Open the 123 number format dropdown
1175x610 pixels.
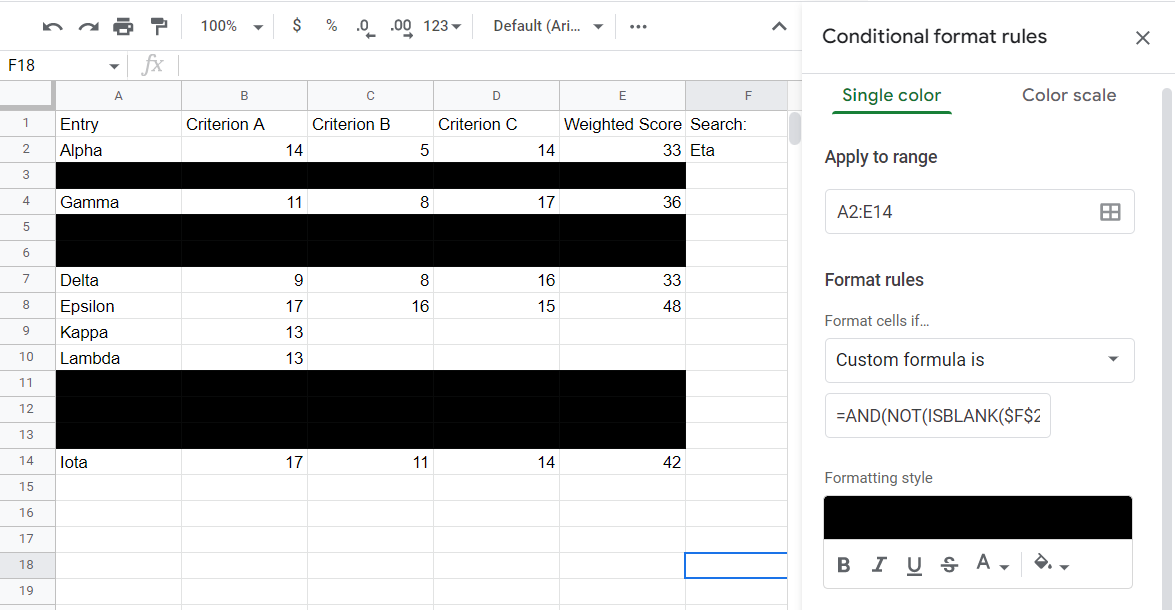(437, 26)
